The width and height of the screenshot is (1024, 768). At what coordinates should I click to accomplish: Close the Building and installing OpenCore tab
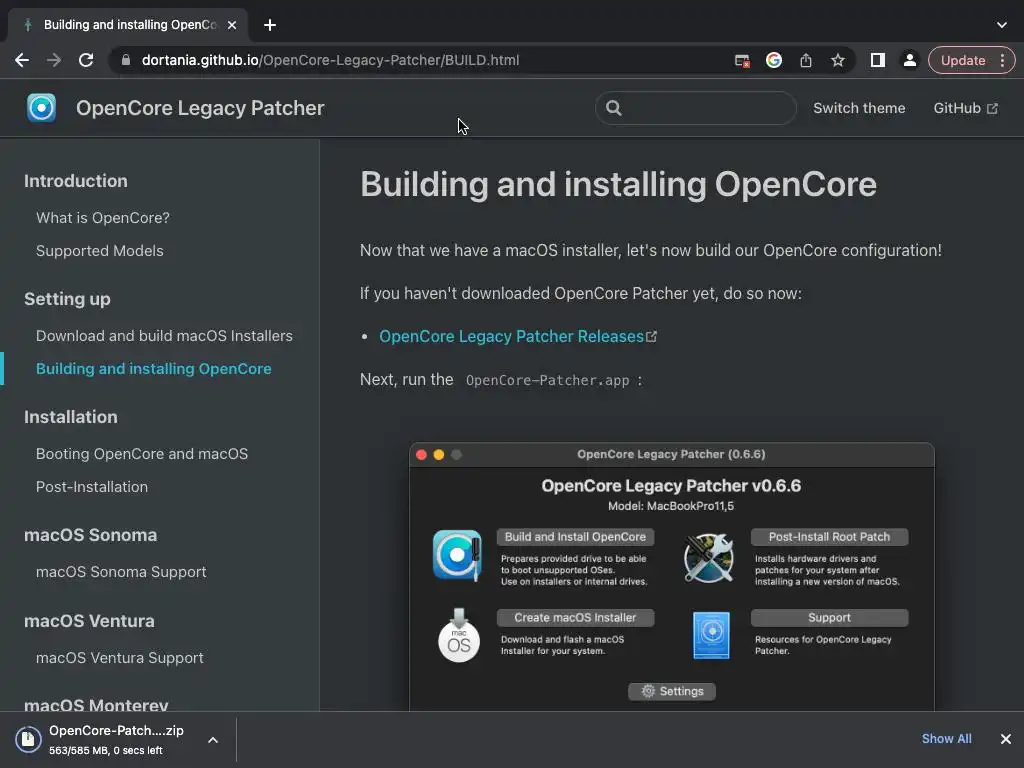tap(232, 25)
